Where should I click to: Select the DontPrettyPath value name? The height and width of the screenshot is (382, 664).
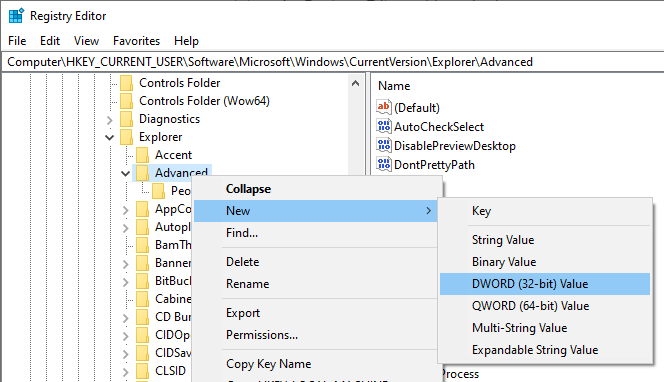click(434, 165)
